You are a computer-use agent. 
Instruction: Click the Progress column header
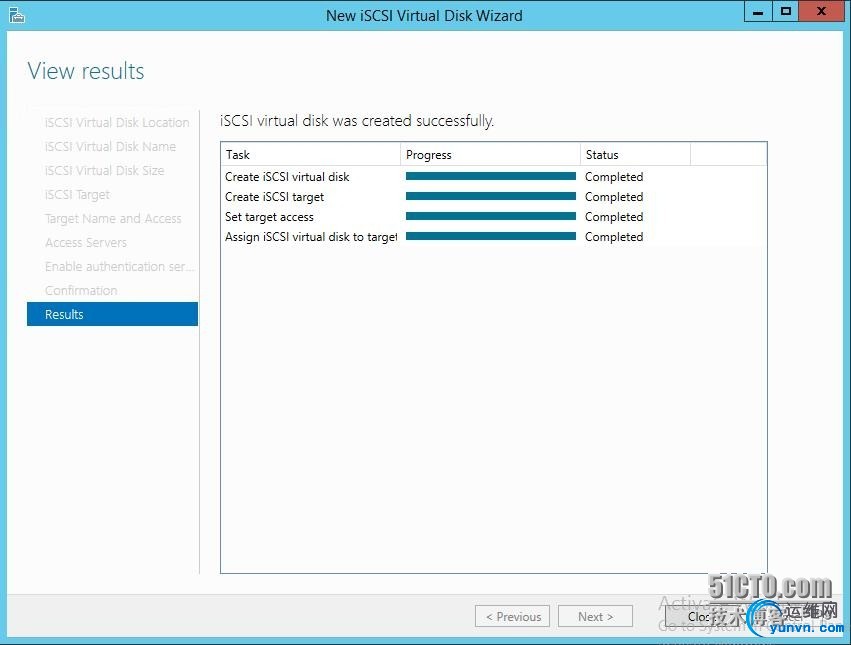490,155
